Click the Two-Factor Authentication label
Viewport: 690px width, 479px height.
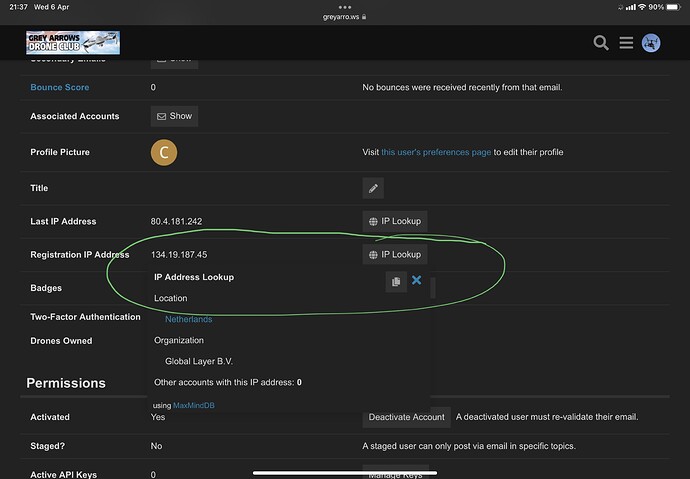coord(85,317)
